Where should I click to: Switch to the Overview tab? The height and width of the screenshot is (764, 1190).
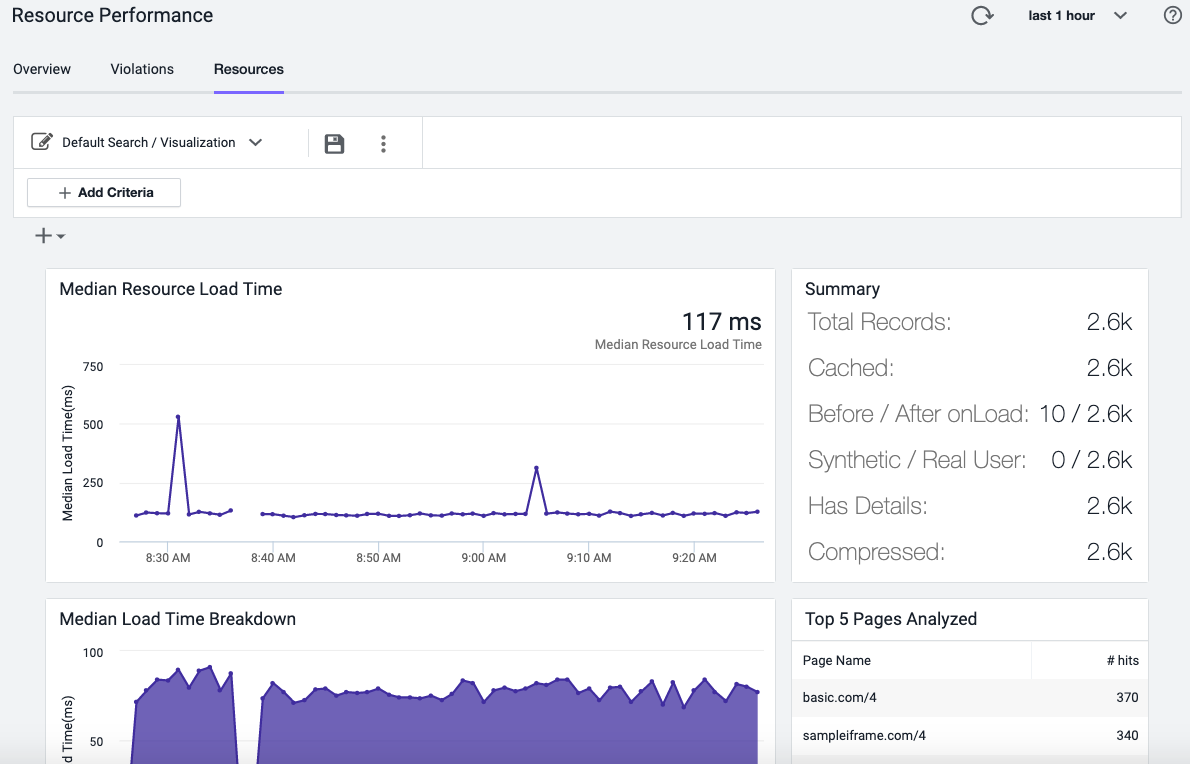click(42, 69)
